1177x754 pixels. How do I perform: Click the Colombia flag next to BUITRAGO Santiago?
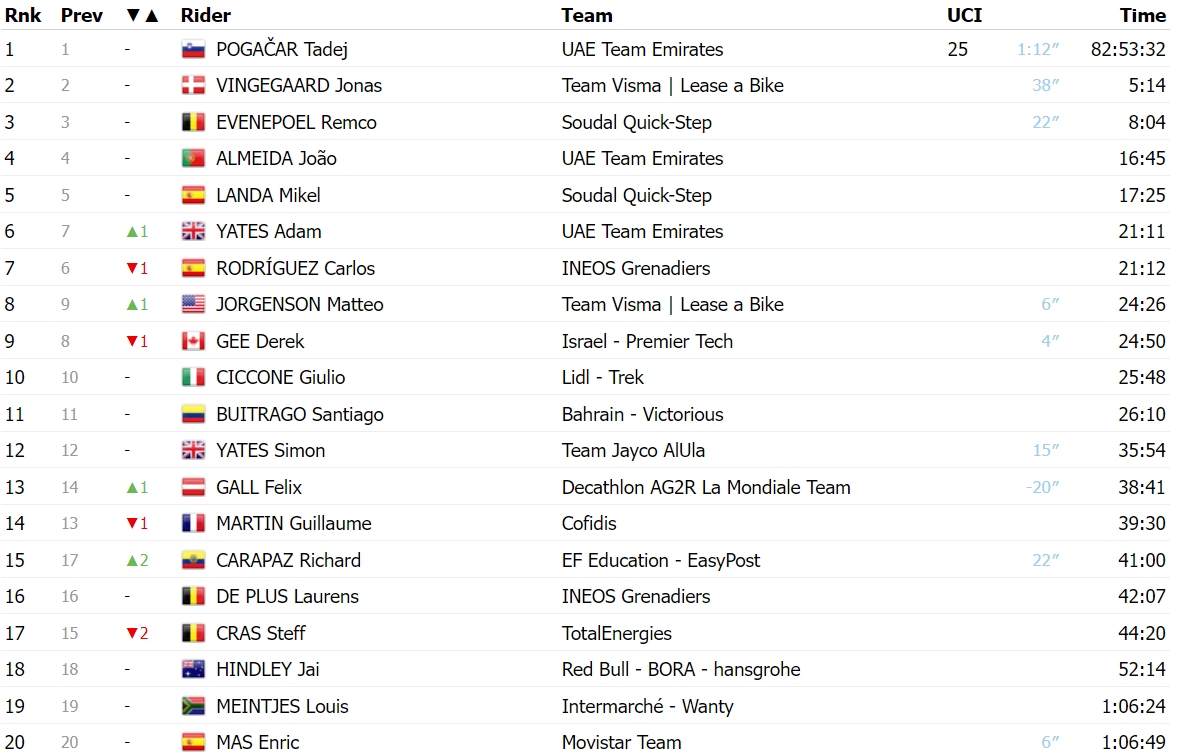coord(194,414)
